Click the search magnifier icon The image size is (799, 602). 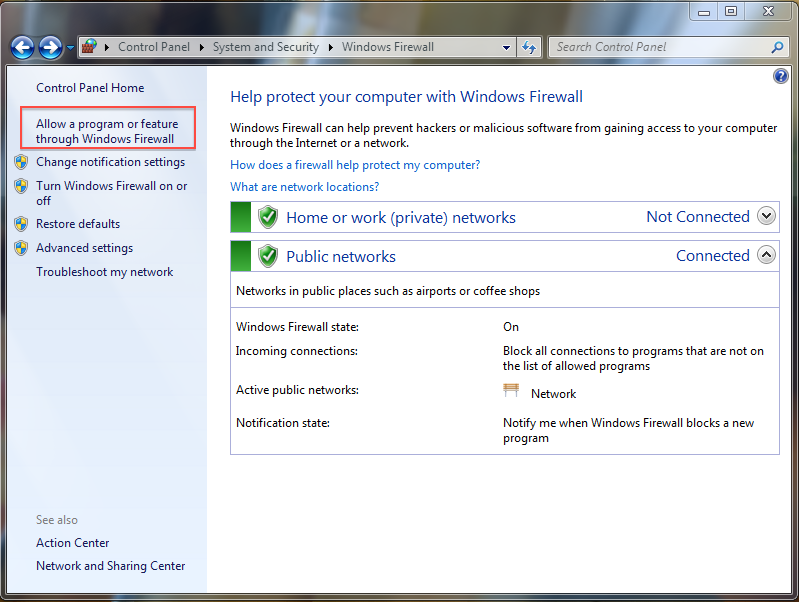click(777, 47)
